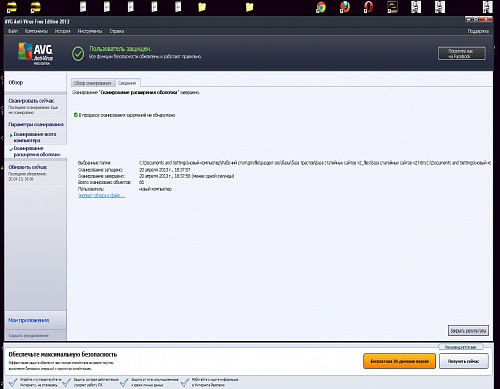The height and width of the screenshot is (389, 500).
Task: Select the Сведения tab
Action: (x=127, y=83)
